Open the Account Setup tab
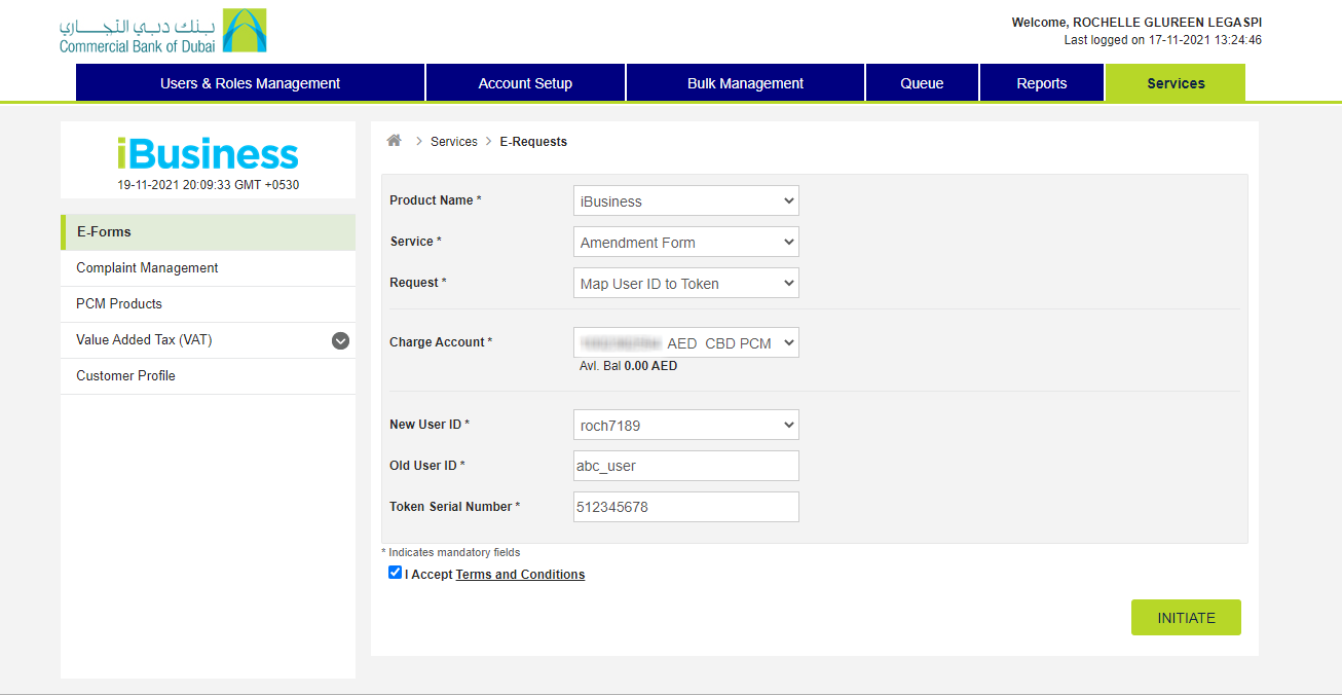The height and width of the screenshot is (695, 1342). coord(525,83)
